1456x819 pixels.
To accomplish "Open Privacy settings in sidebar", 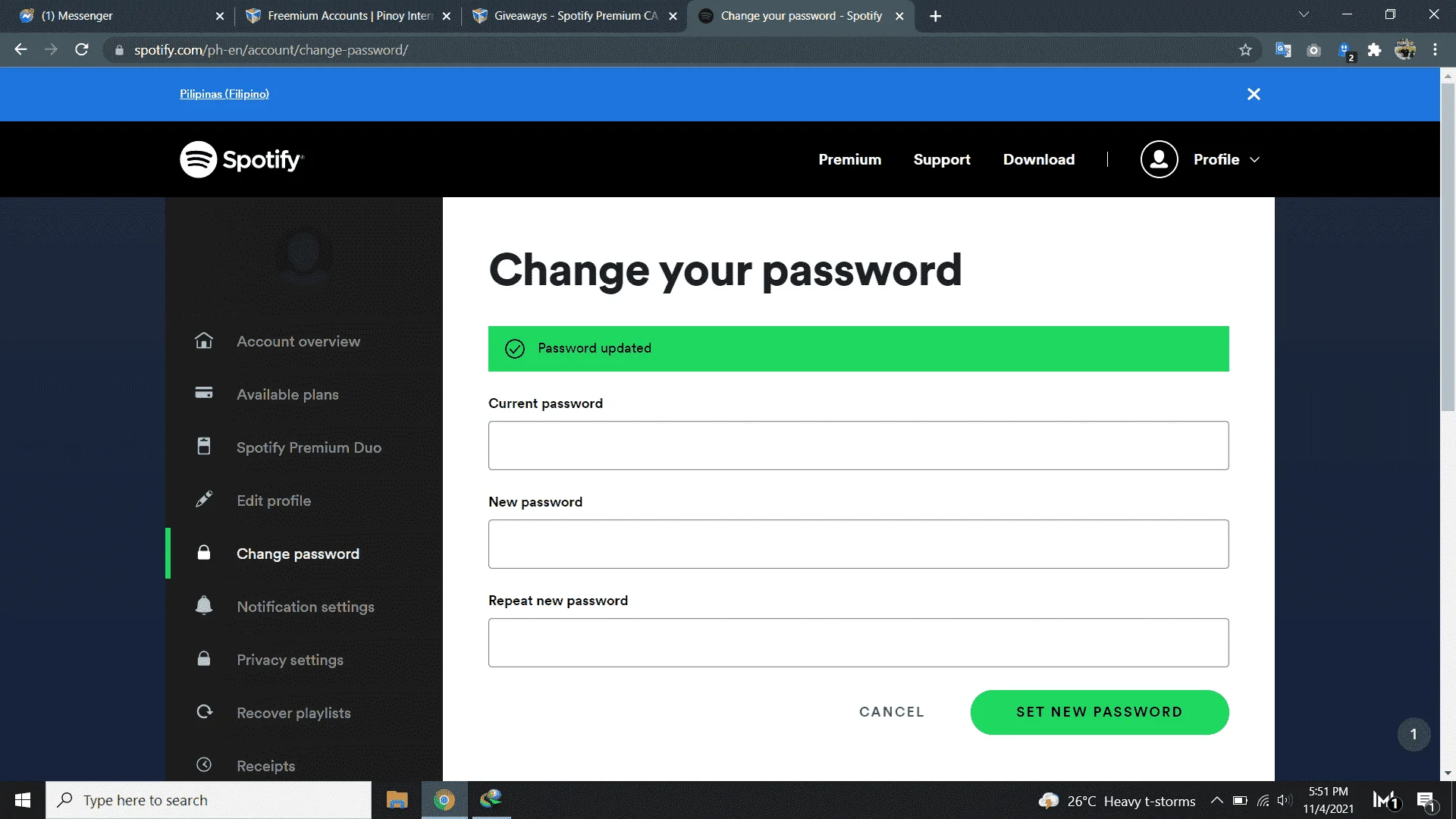I will click(290, 660).
